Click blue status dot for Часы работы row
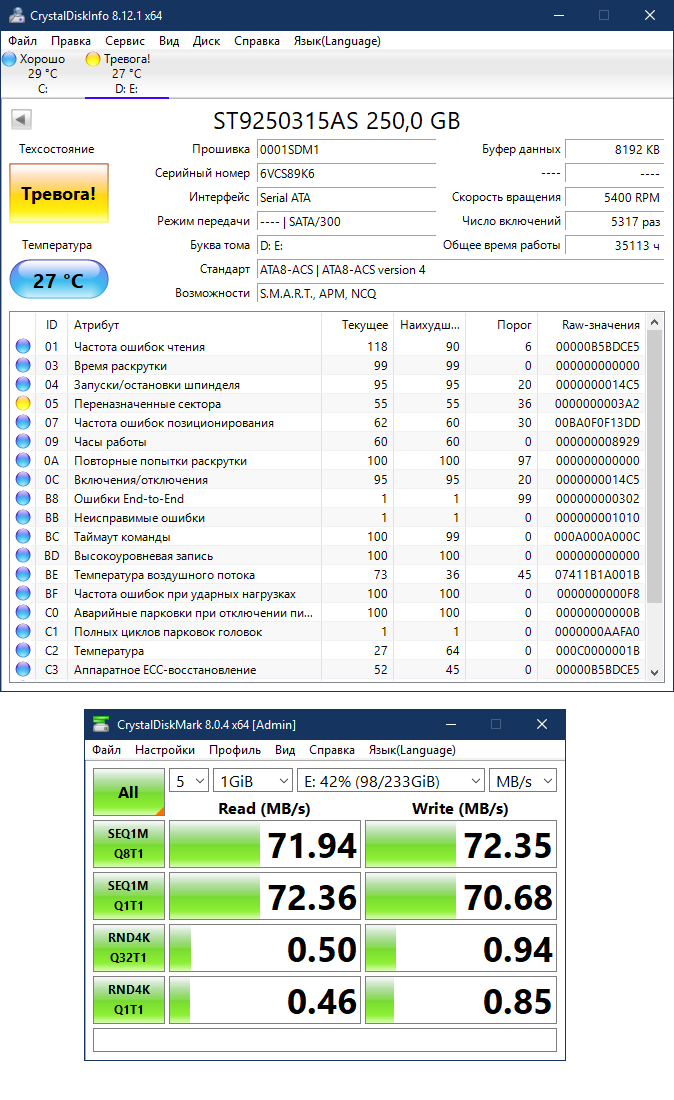Image resolution: width=674 pixels, height=1100 pixels. 23,442
